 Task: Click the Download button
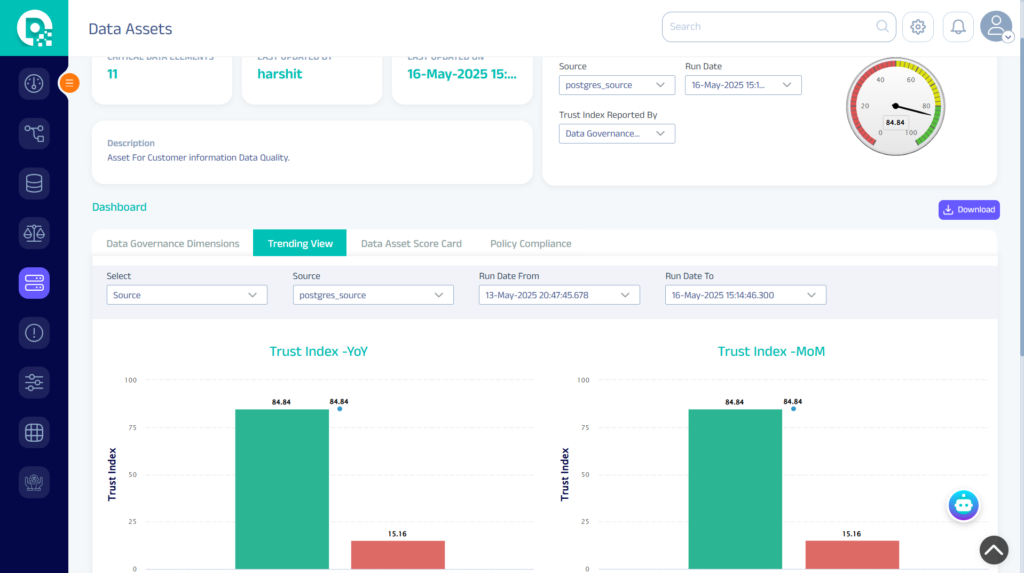[968, 210]
